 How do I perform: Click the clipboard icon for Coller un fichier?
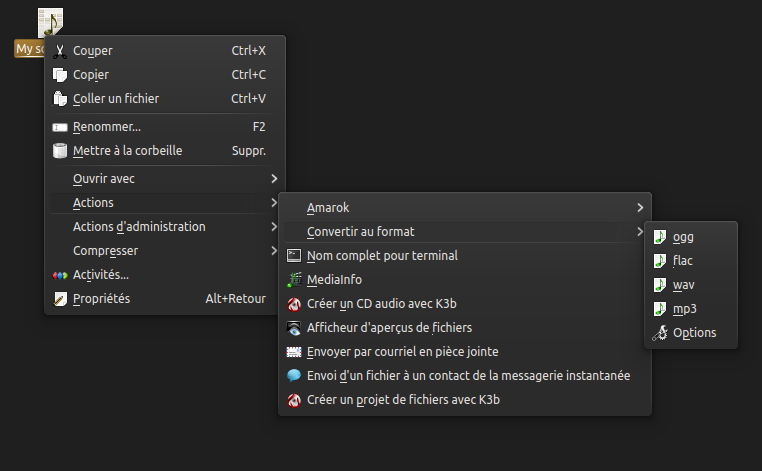click(x=60, y=99)
